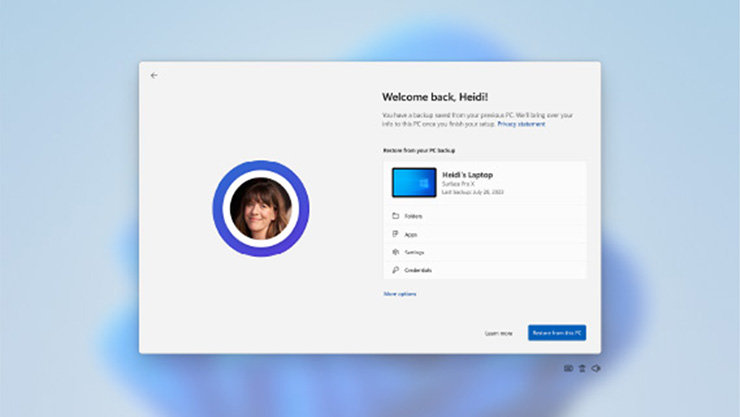Click the More options link

pyautogui.click(x=400, y=294)
